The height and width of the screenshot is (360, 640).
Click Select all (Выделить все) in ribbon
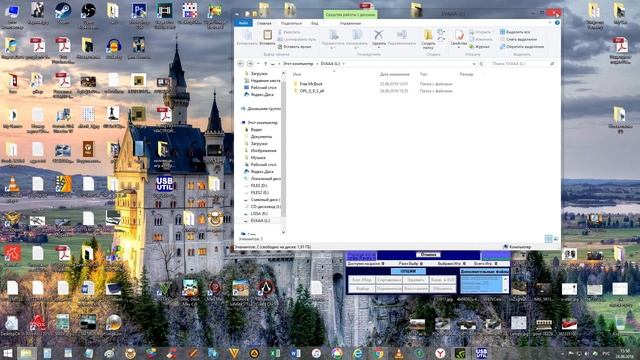coord(515,32)
